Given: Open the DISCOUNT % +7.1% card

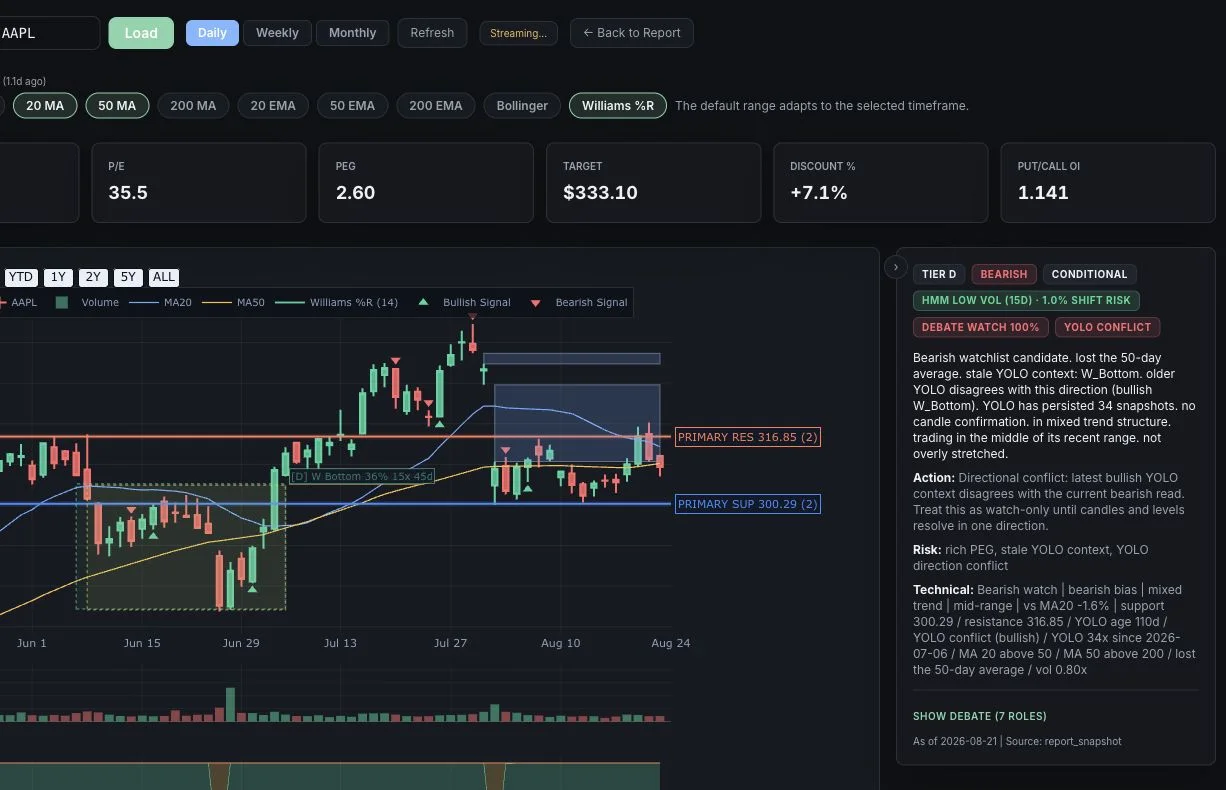Looking at the screenshot, I should coord(880,182).
